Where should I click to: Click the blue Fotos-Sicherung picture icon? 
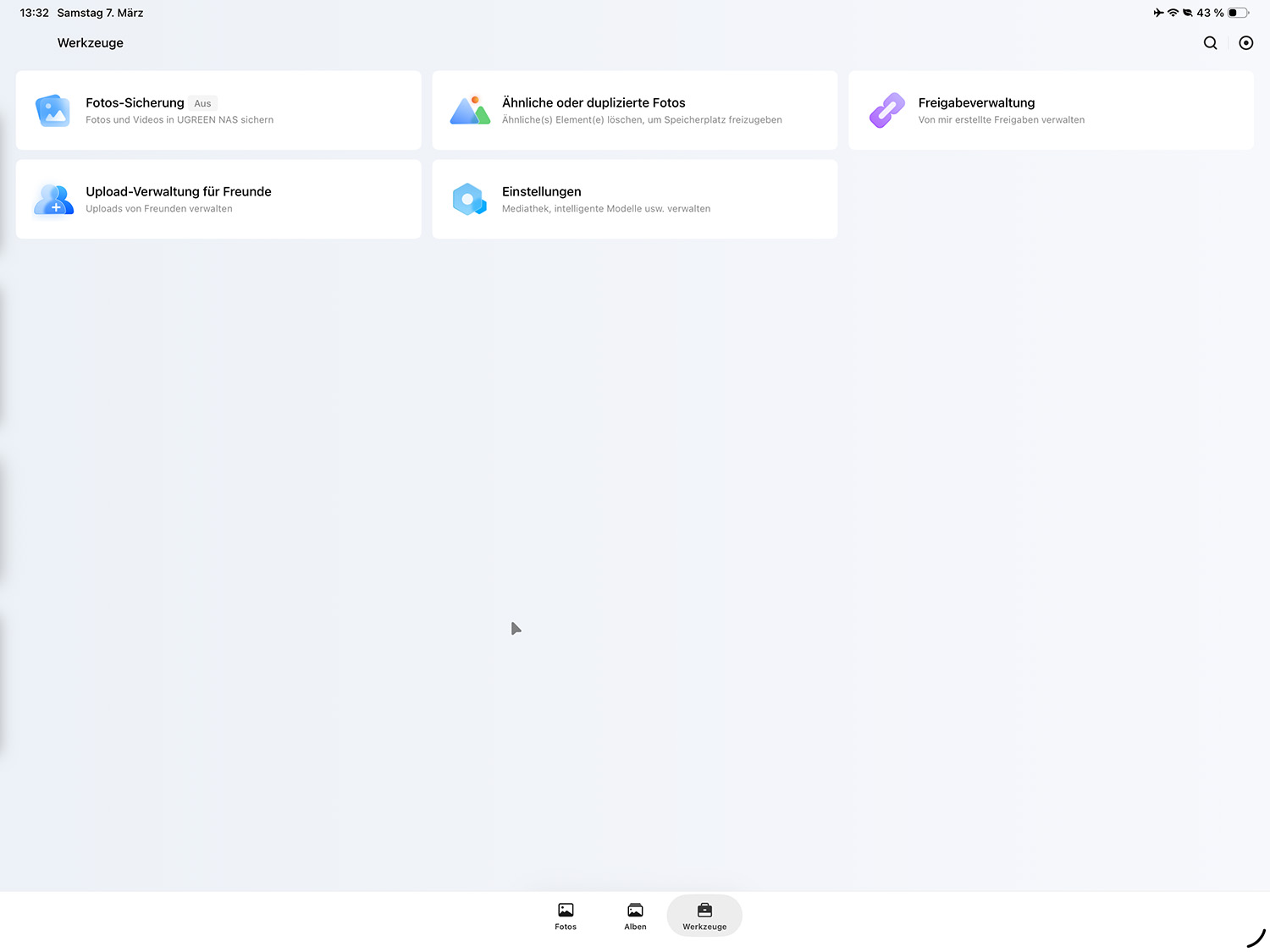point(52,111)
